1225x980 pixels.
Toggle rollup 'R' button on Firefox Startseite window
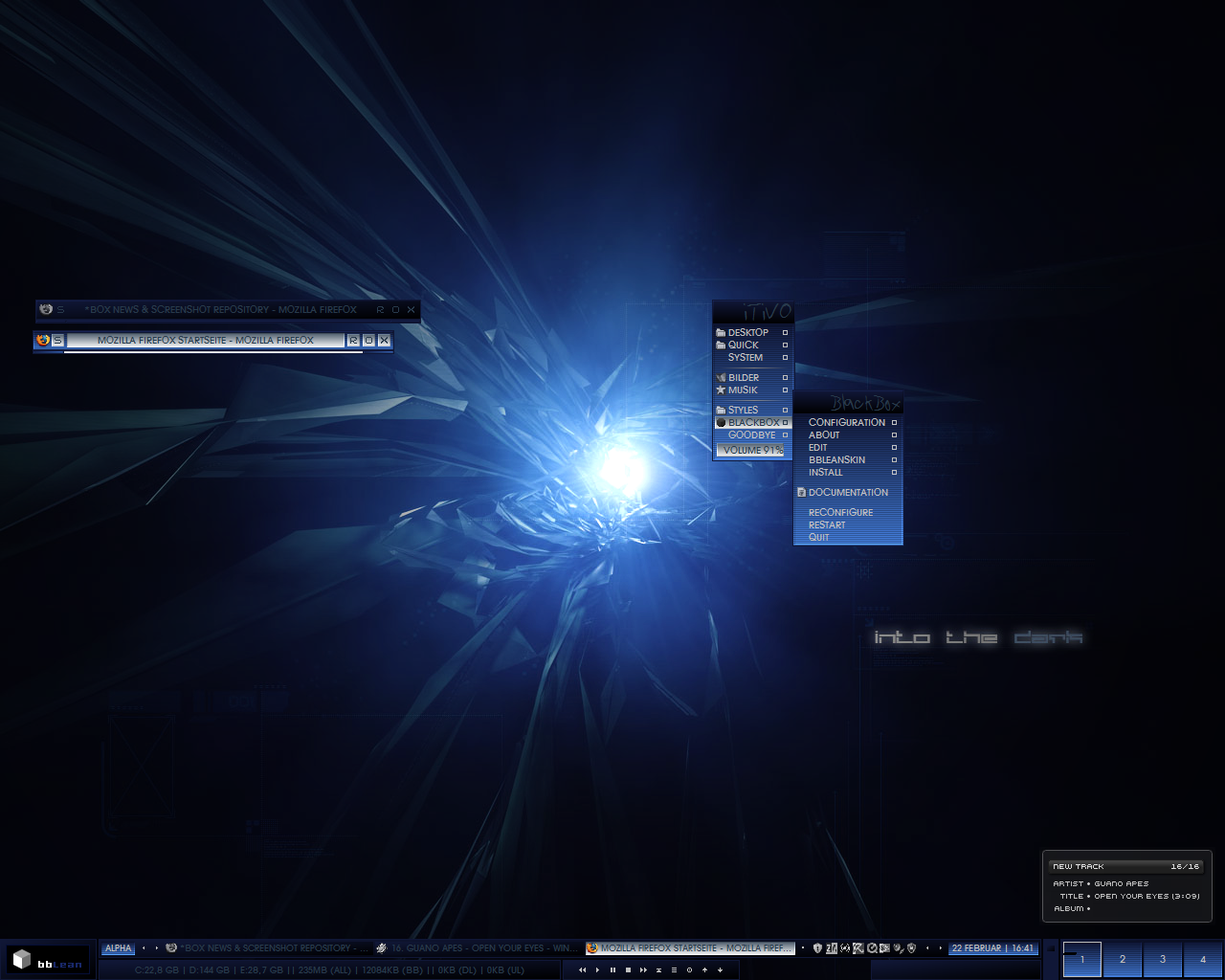[x=353, y=340]
